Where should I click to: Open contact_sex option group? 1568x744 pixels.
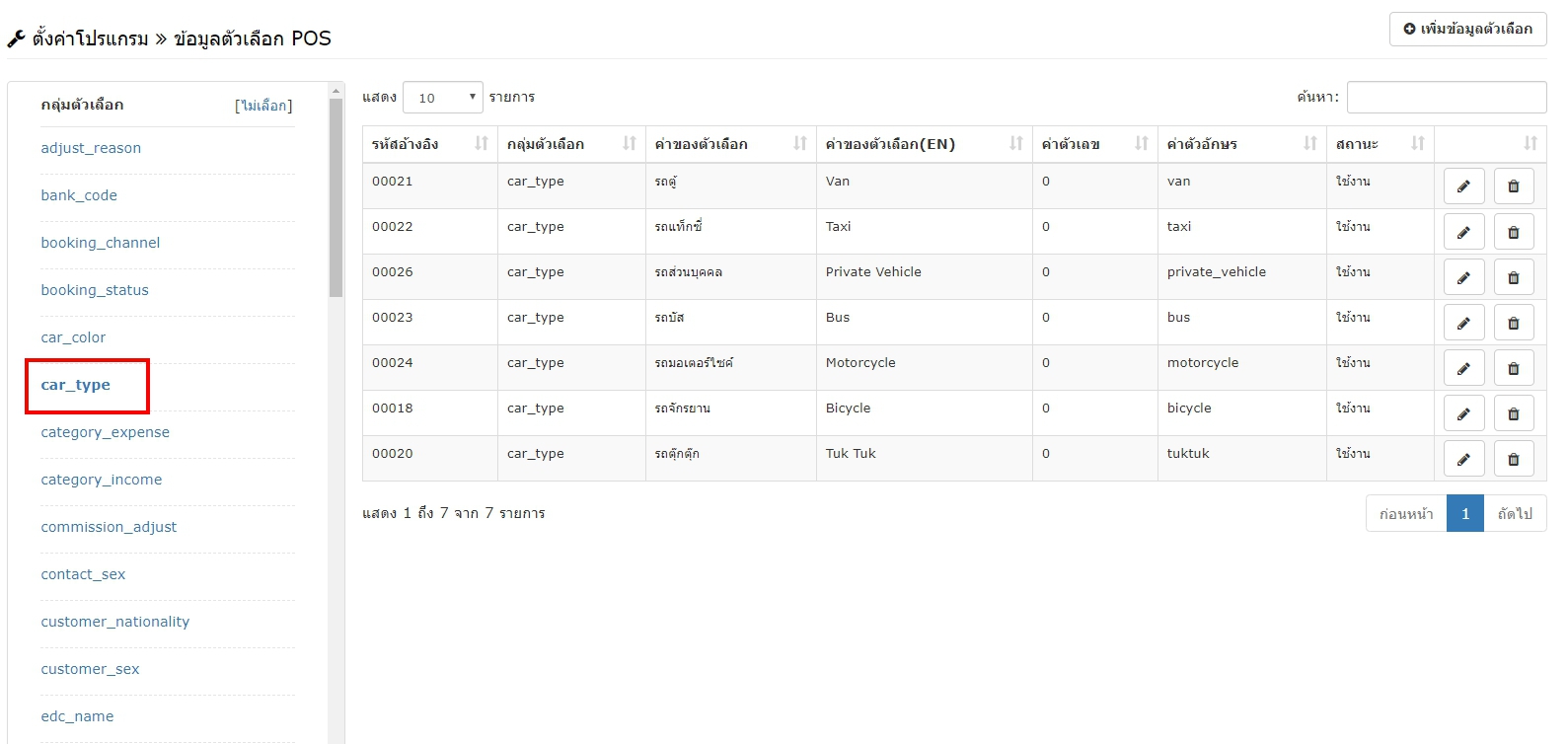click(83, 574)
